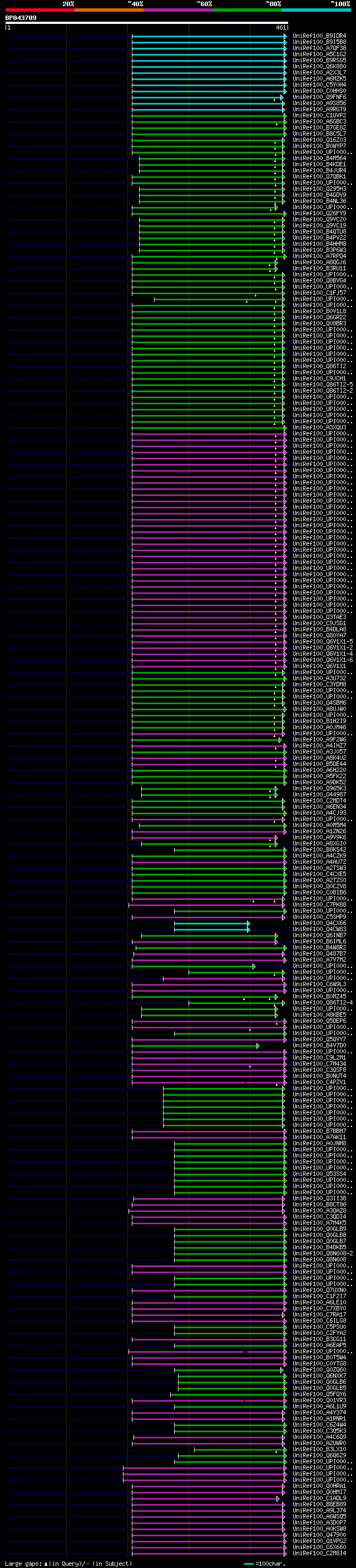This screenshot has height=1568, width=356.
Task: Click the cyan alignment bar for UniRef100_A6MZK5
Action: (209, 79)
